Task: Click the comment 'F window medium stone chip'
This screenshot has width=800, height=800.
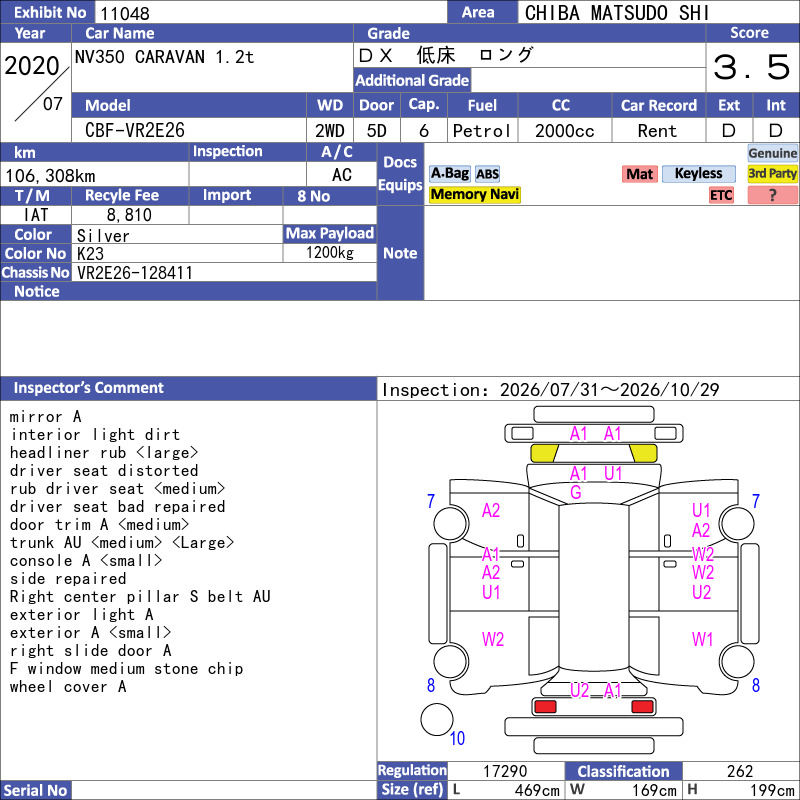Action: point(127,668)
